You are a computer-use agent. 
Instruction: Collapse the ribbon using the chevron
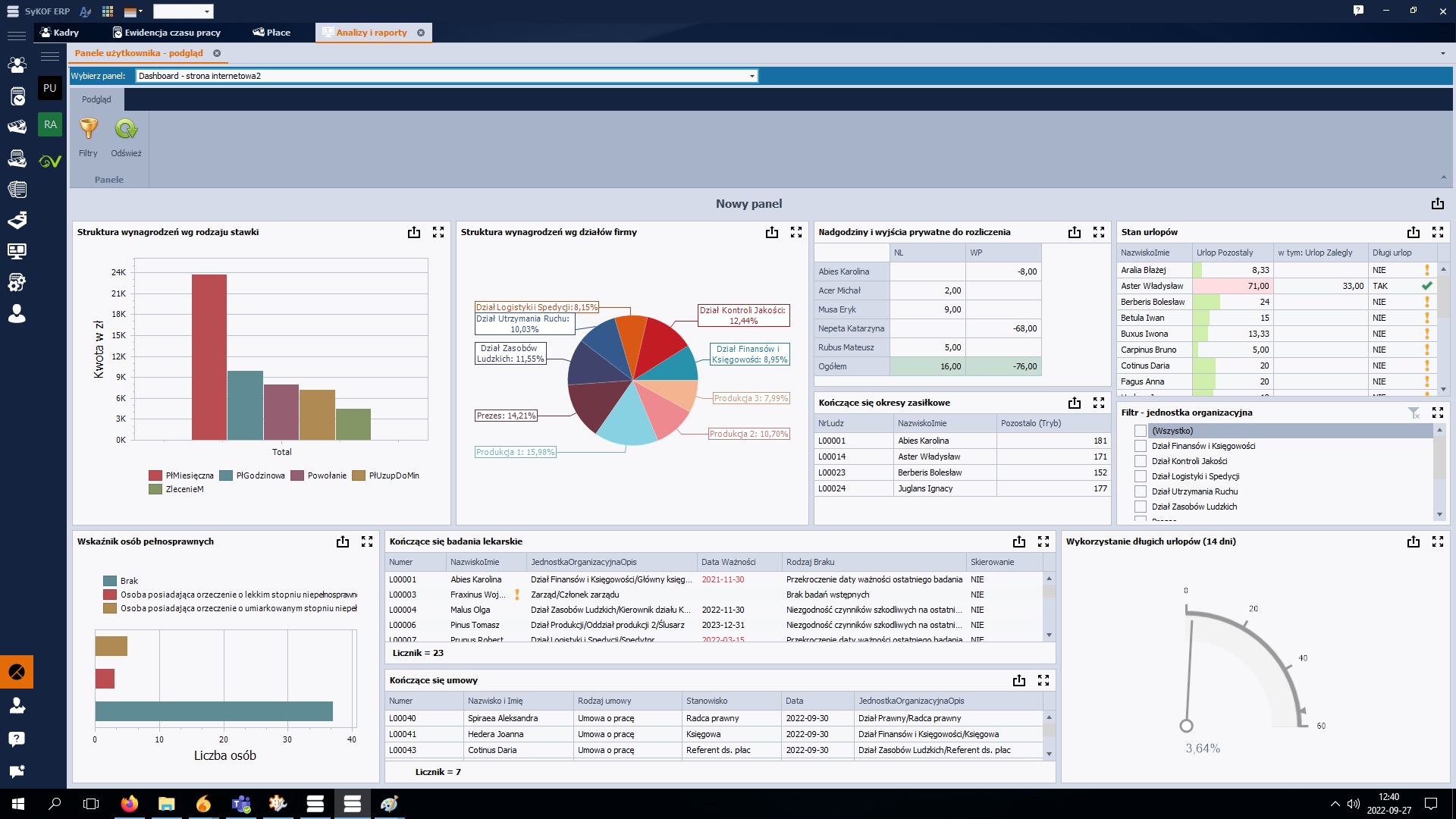click(x=1443, y=177)
